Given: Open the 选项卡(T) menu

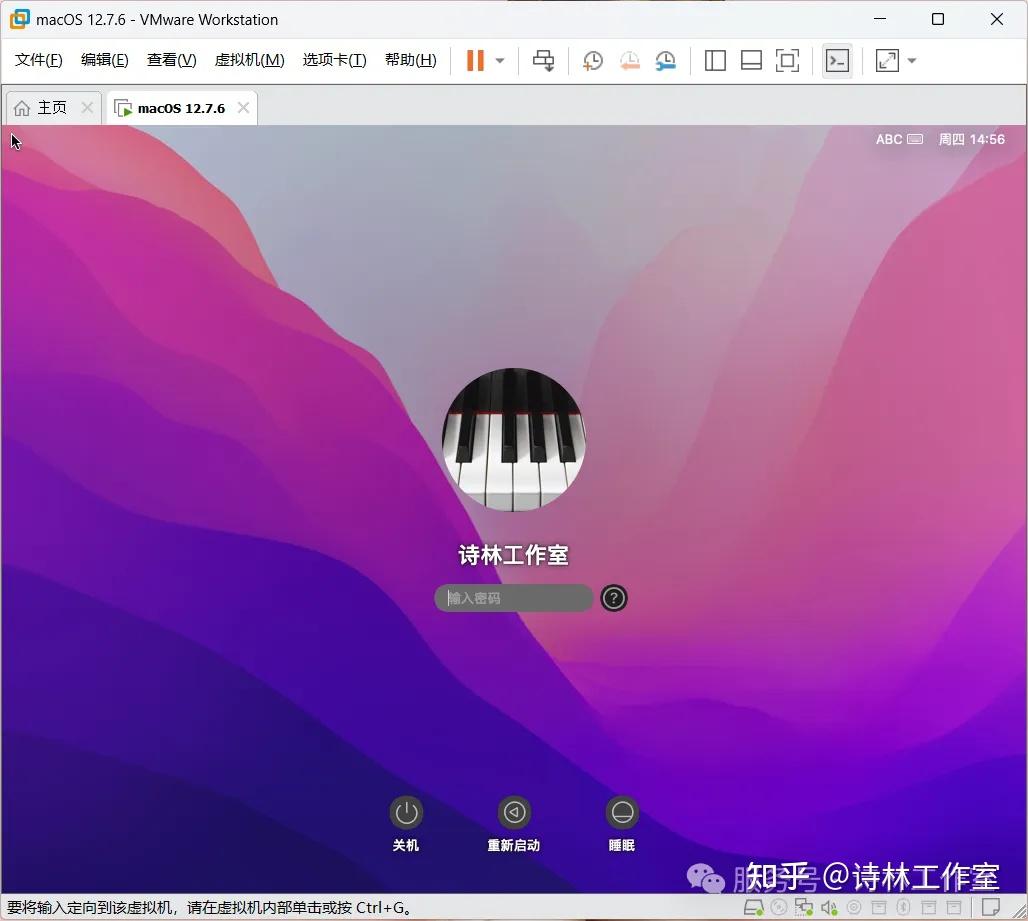Looking at the screenshot, I should (x=334, y=60).
